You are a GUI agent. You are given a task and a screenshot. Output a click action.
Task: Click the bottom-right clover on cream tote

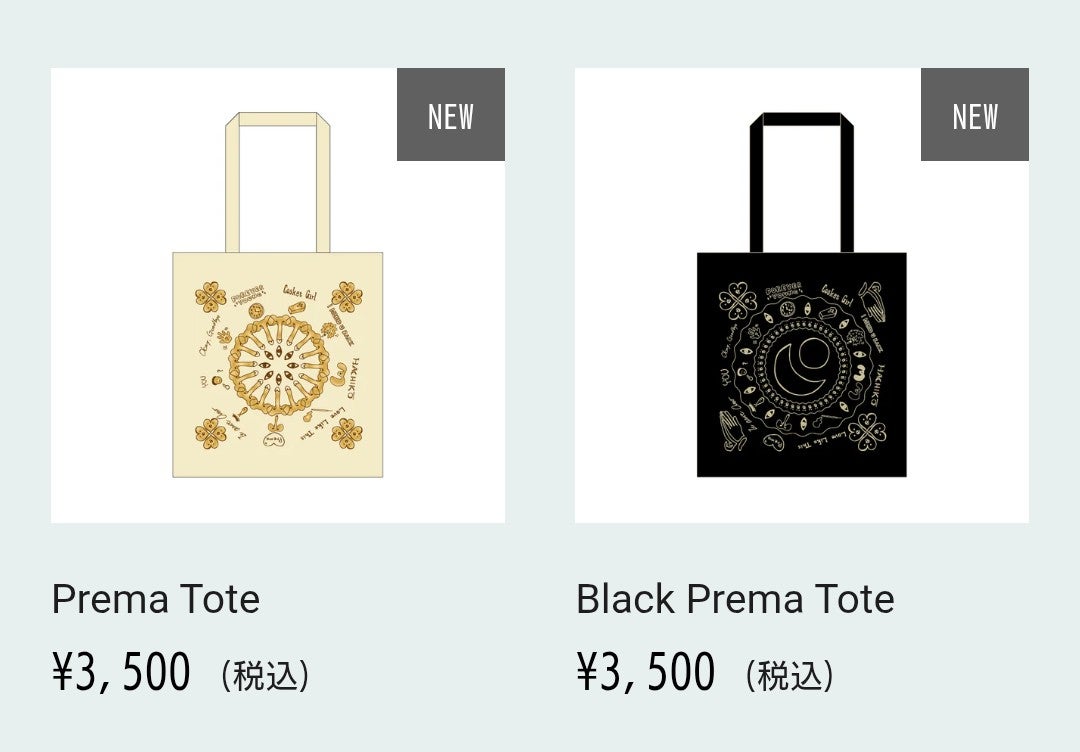(346, 433)
